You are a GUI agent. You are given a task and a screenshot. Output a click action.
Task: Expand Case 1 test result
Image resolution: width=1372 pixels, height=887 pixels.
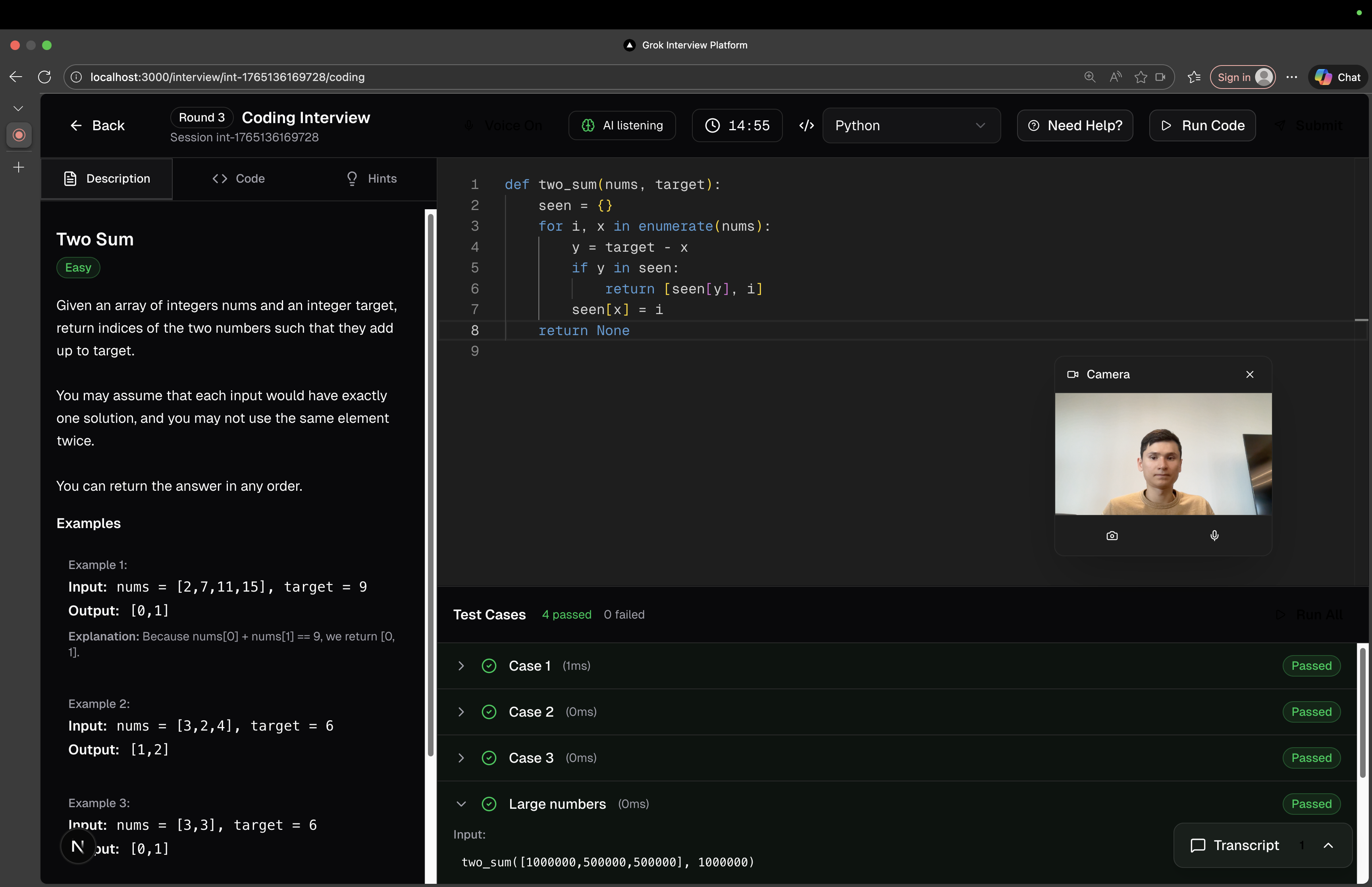point(461,666)
